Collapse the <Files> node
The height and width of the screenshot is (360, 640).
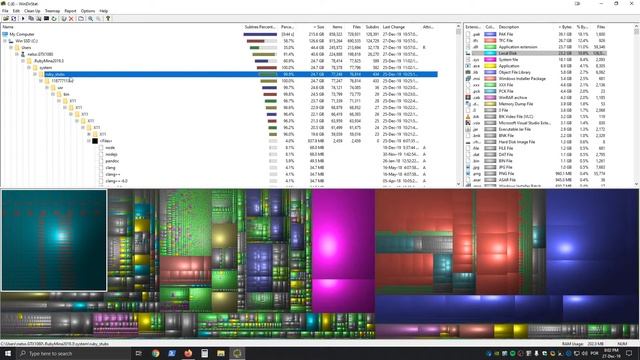pyautogui.click(x=89, y=141)
